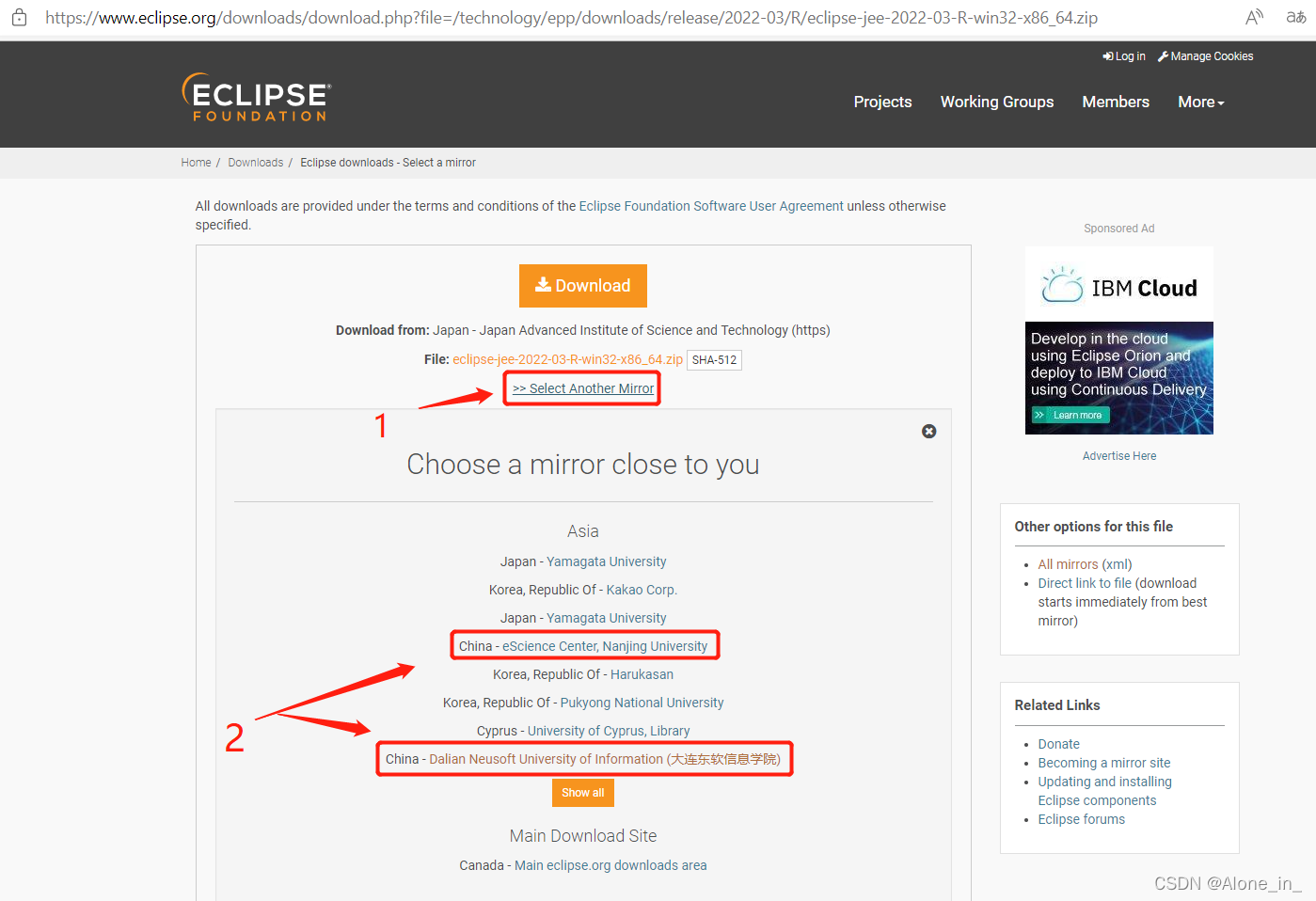Click the site permissions icon in address bar
The width and height of the screenshot is (1316, 901).
pos(19,16)
